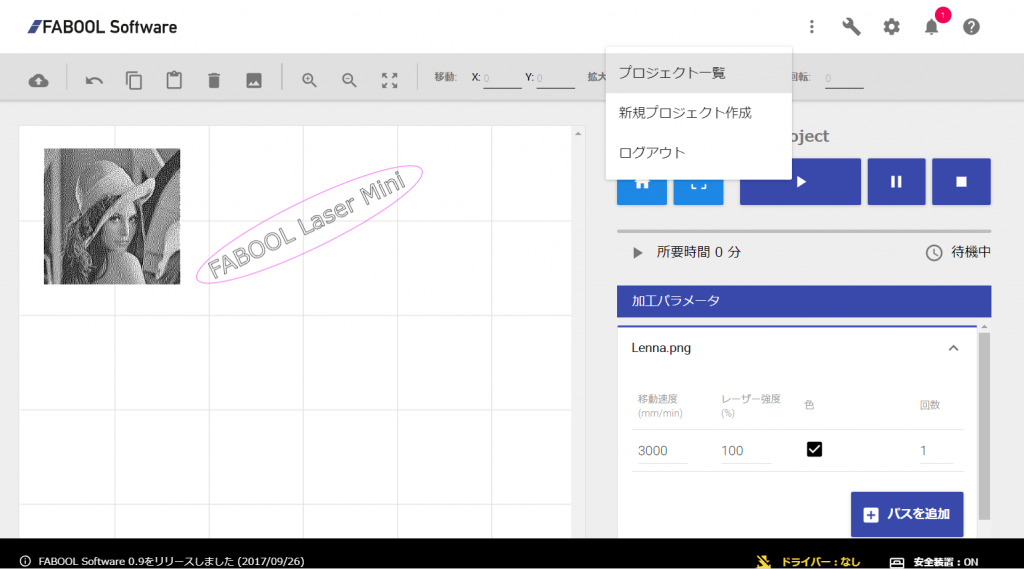This screenshot has width=1024, height=569.
Task: Delete the selected object with trash icon
Action: (x=214, y=80)
